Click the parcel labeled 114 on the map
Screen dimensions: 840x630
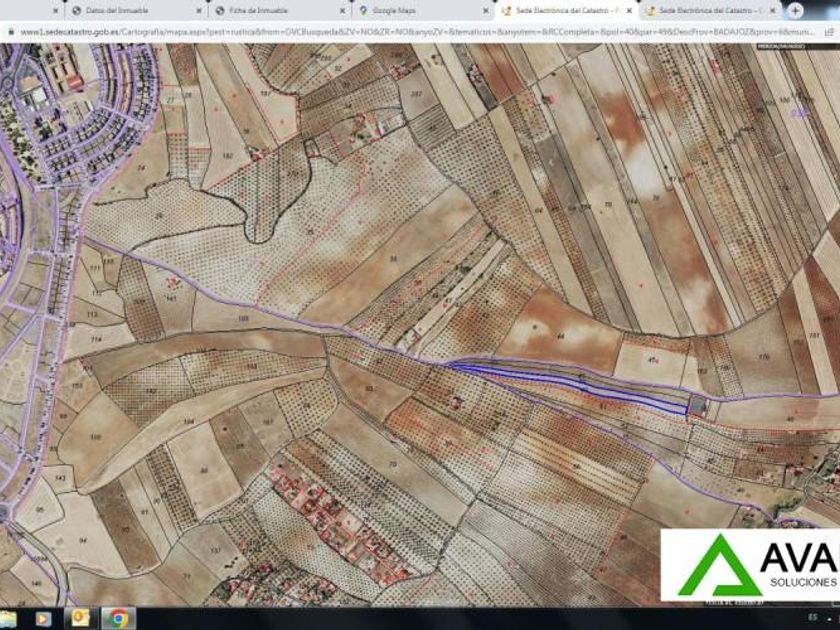tap(96, 340)
